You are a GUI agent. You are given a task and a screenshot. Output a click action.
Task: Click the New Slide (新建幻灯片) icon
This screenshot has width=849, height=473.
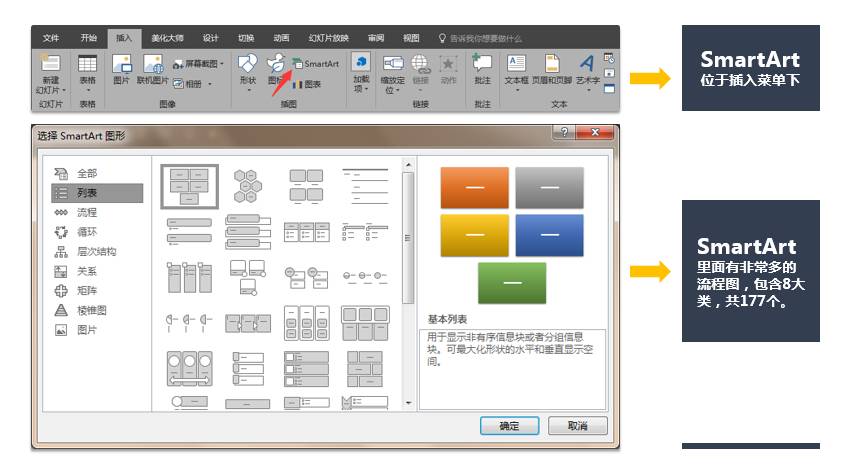[50, 63]
